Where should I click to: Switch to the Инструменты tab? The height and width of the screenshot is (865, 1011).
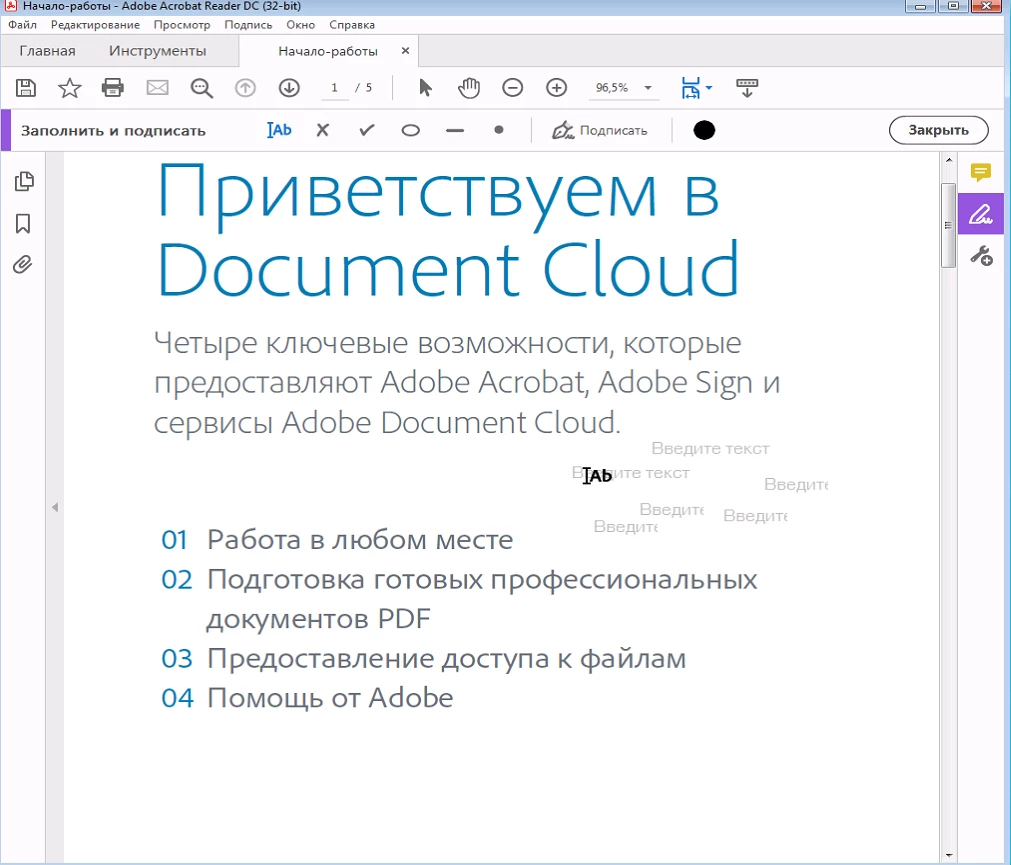157,51
